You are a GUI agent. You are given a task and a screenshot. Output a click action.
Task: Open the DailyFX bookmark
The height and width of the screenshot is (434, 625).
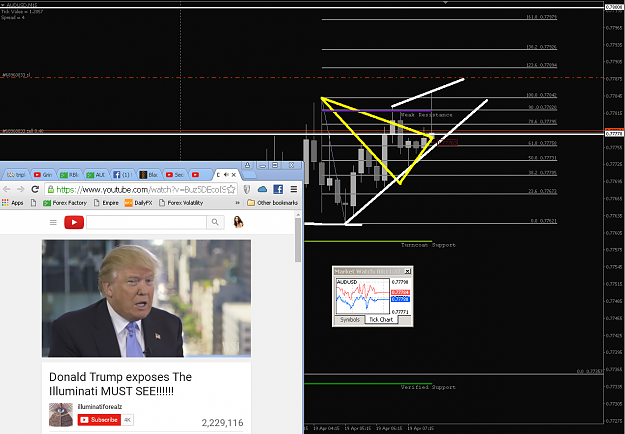tap(139, 203)
